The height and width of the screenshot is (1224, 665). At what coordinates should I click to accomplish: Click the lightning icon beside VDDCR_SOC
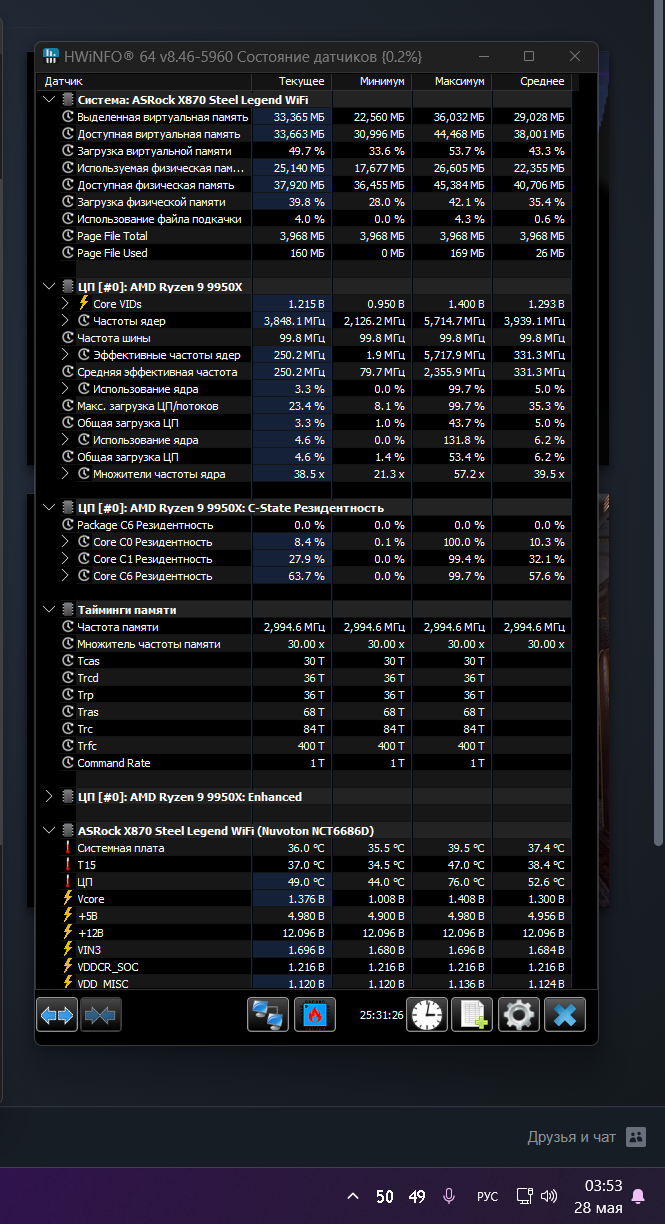coord(68,967)
